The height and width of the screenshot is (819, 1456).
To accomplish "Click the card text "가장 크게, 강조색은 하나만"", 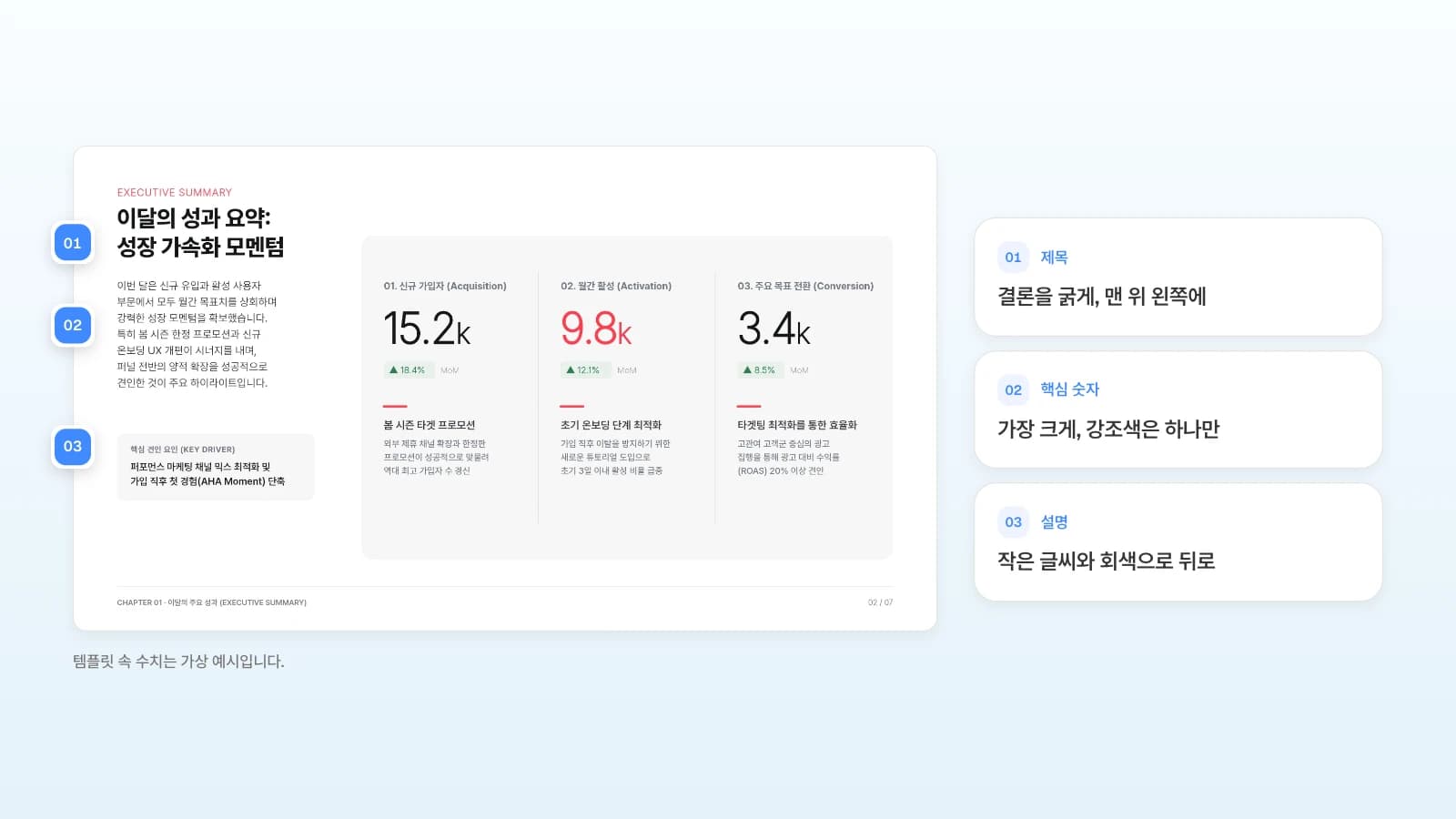I will [1108, 429].
